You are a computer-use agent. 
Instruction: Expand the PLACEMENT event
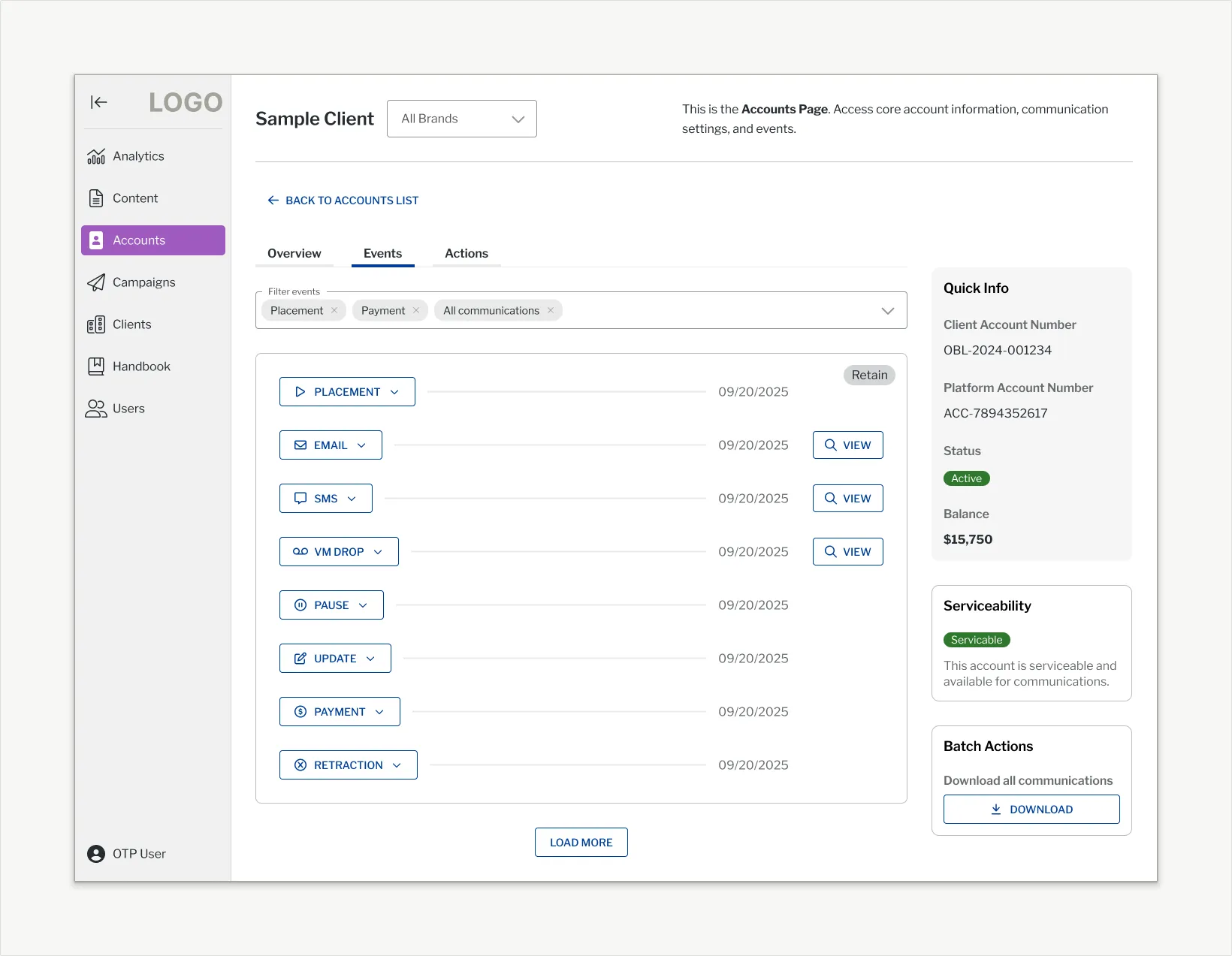(x=347, y=392)
